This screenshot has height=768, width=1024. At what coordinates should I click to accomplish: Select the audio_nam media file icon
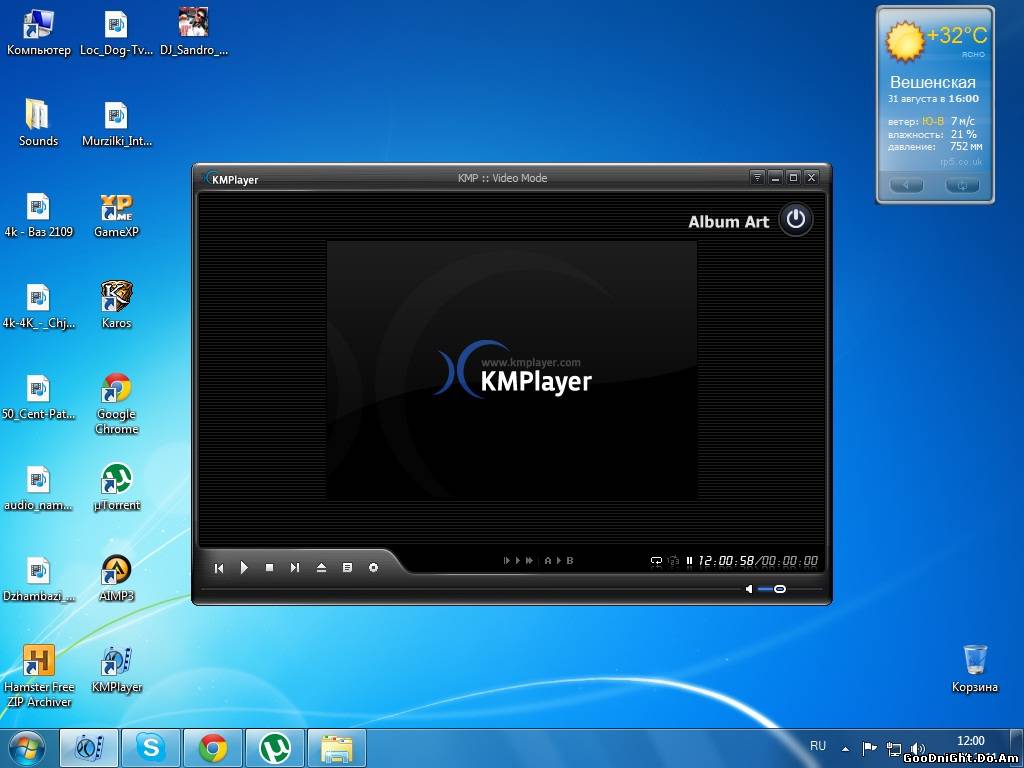[x=38, y=488]
